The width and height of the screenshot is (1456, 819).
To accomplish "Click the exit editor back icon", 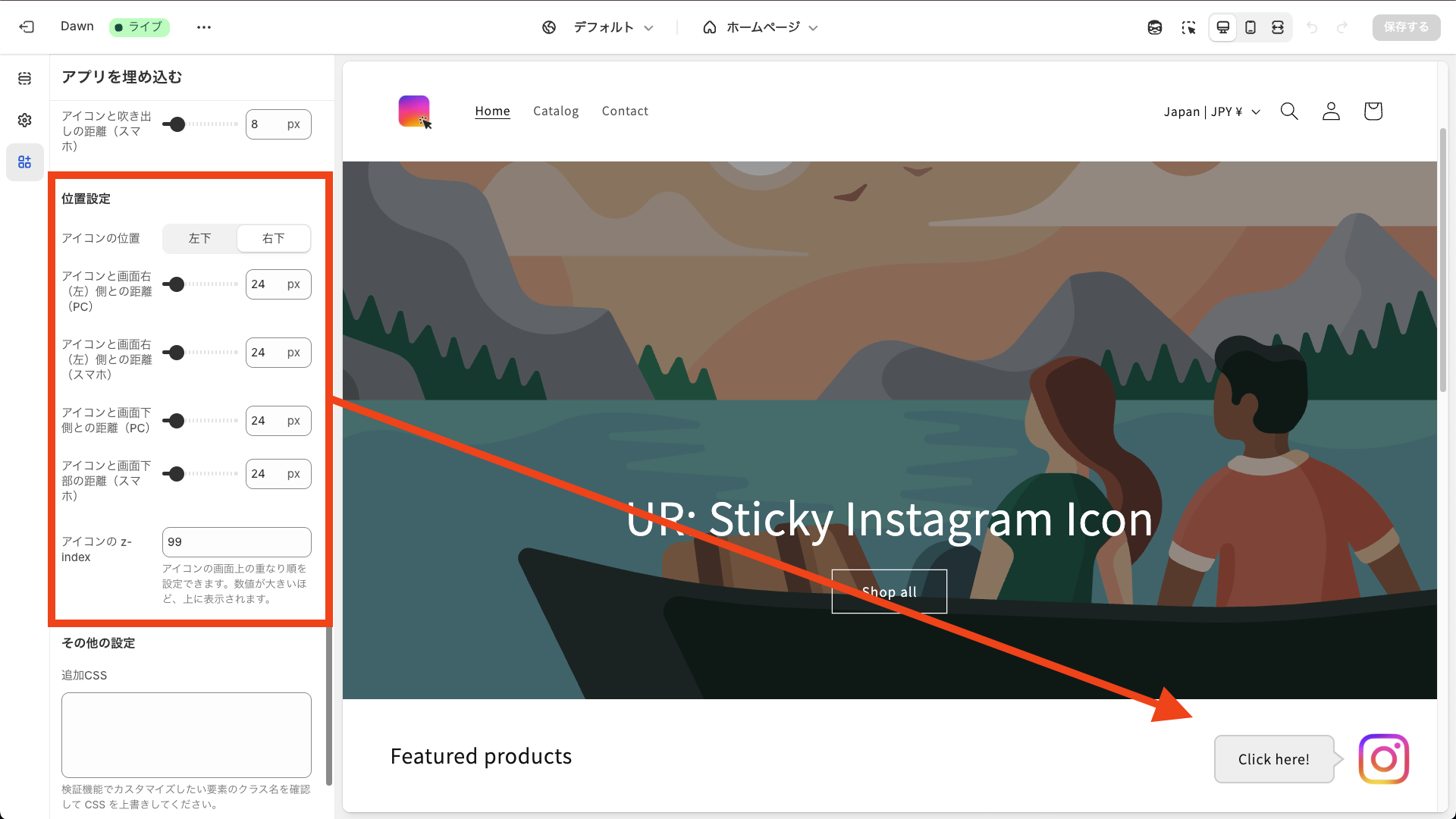I will point(27,27).
